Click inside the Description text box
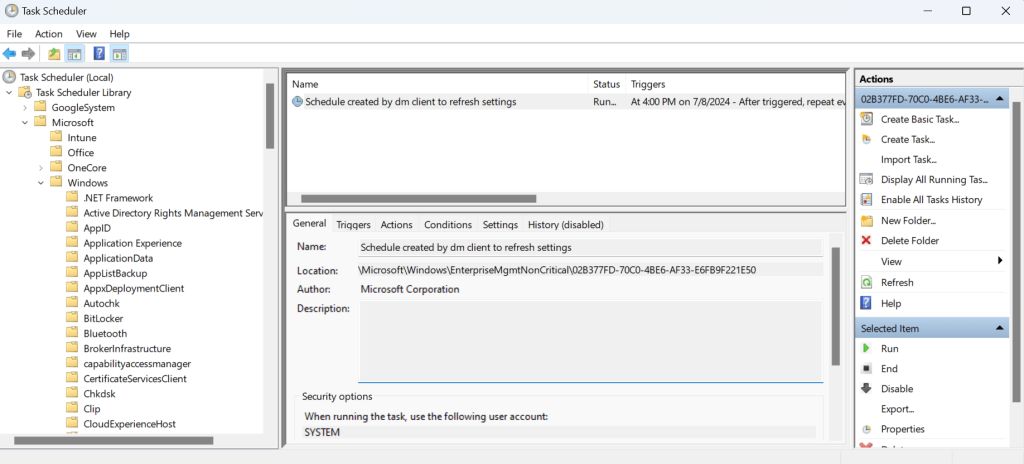This screenshot has width=1024, height=464. pyautogui.click(x=590, y=340)
